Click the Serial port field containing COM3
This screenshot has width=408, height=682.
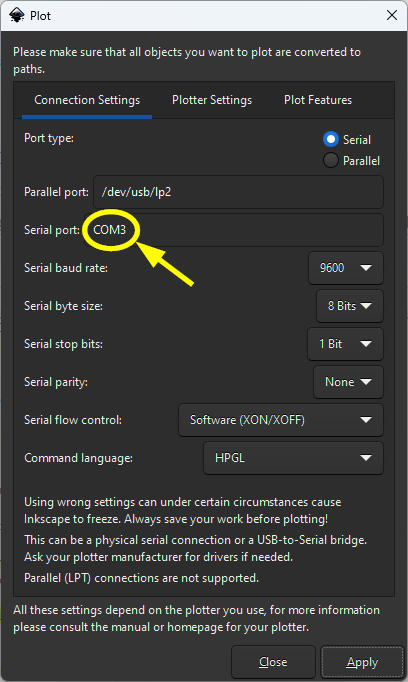tap(234, 230)
